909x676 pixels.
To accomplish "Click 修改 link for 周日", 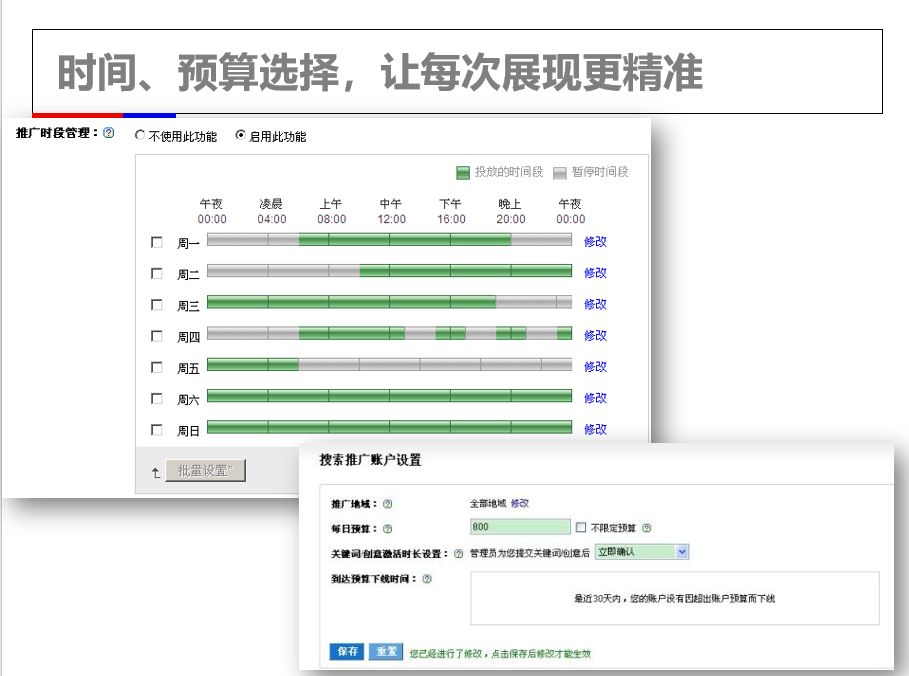I will pos(595,430).
